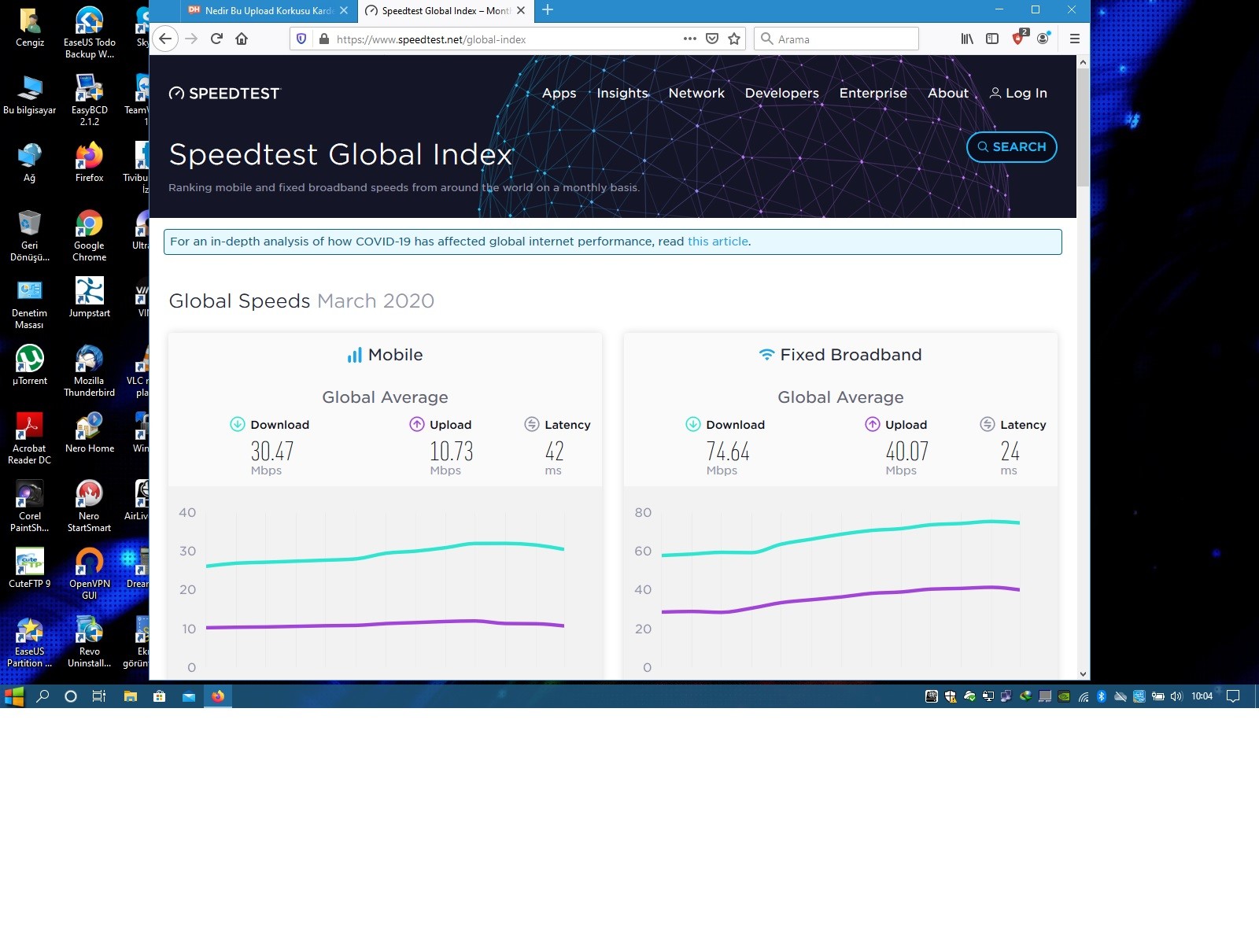The image size is (1259, 952).
Task: Click the Bluetooth tray icon
Action: tap(1102, 696)
